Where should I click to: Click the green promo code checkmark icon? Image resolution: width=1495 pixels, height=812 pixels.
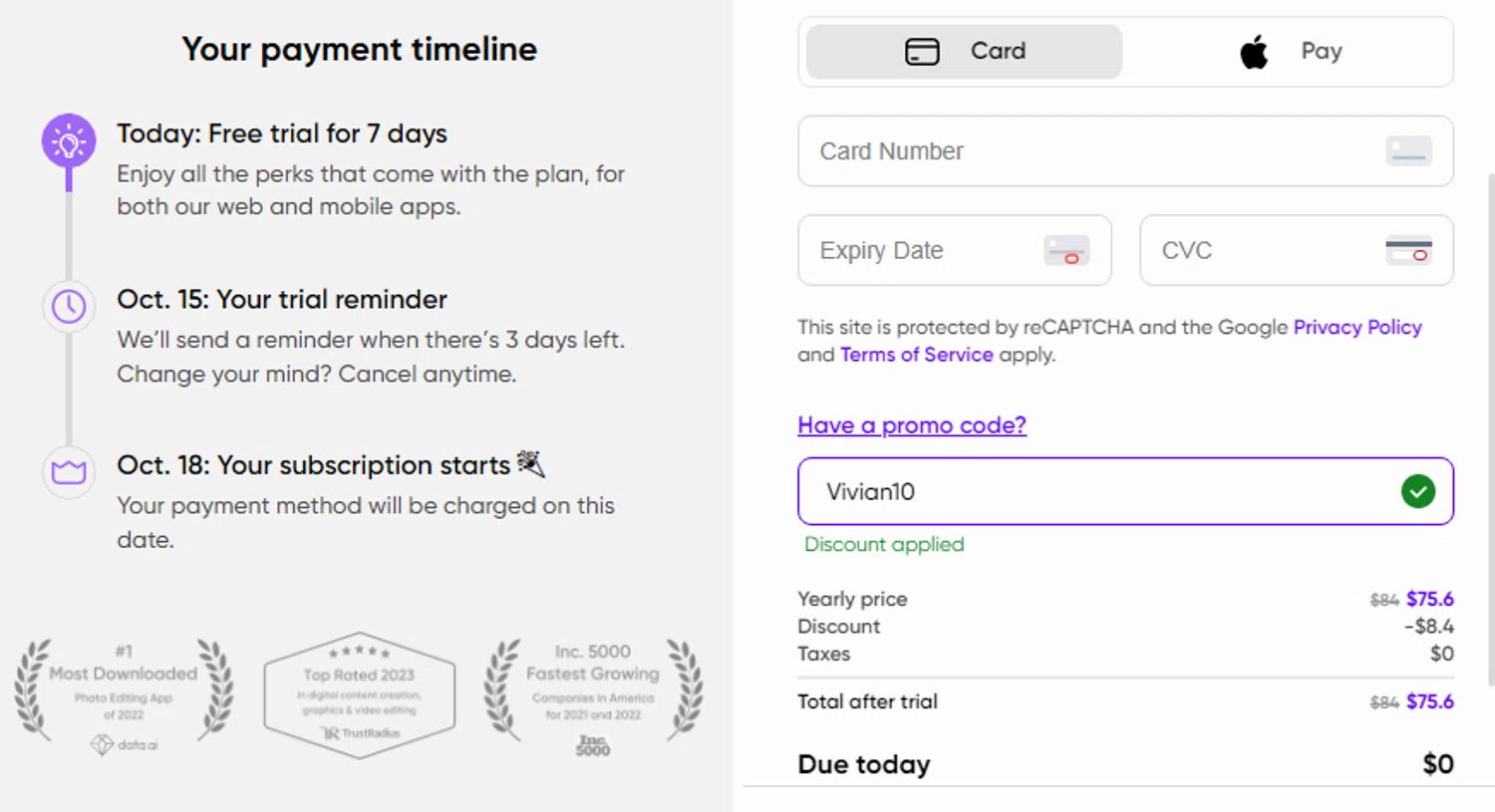click(x=1417, y=491)
